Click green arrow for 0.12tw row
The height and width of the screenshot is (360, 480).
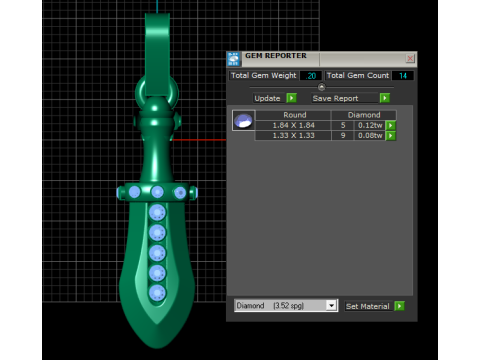(391, 125)
